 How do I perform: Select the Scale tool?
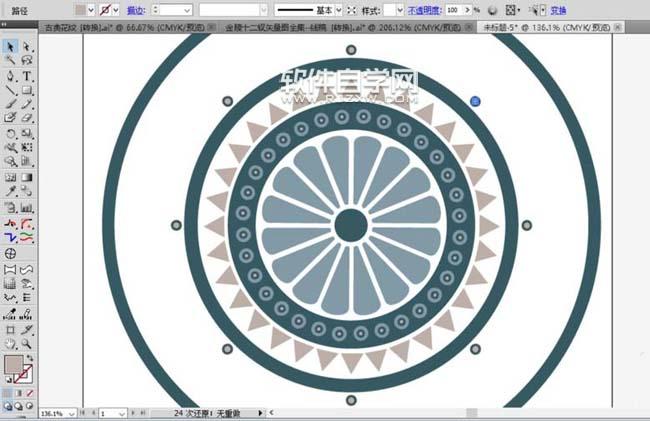[27, 133]
